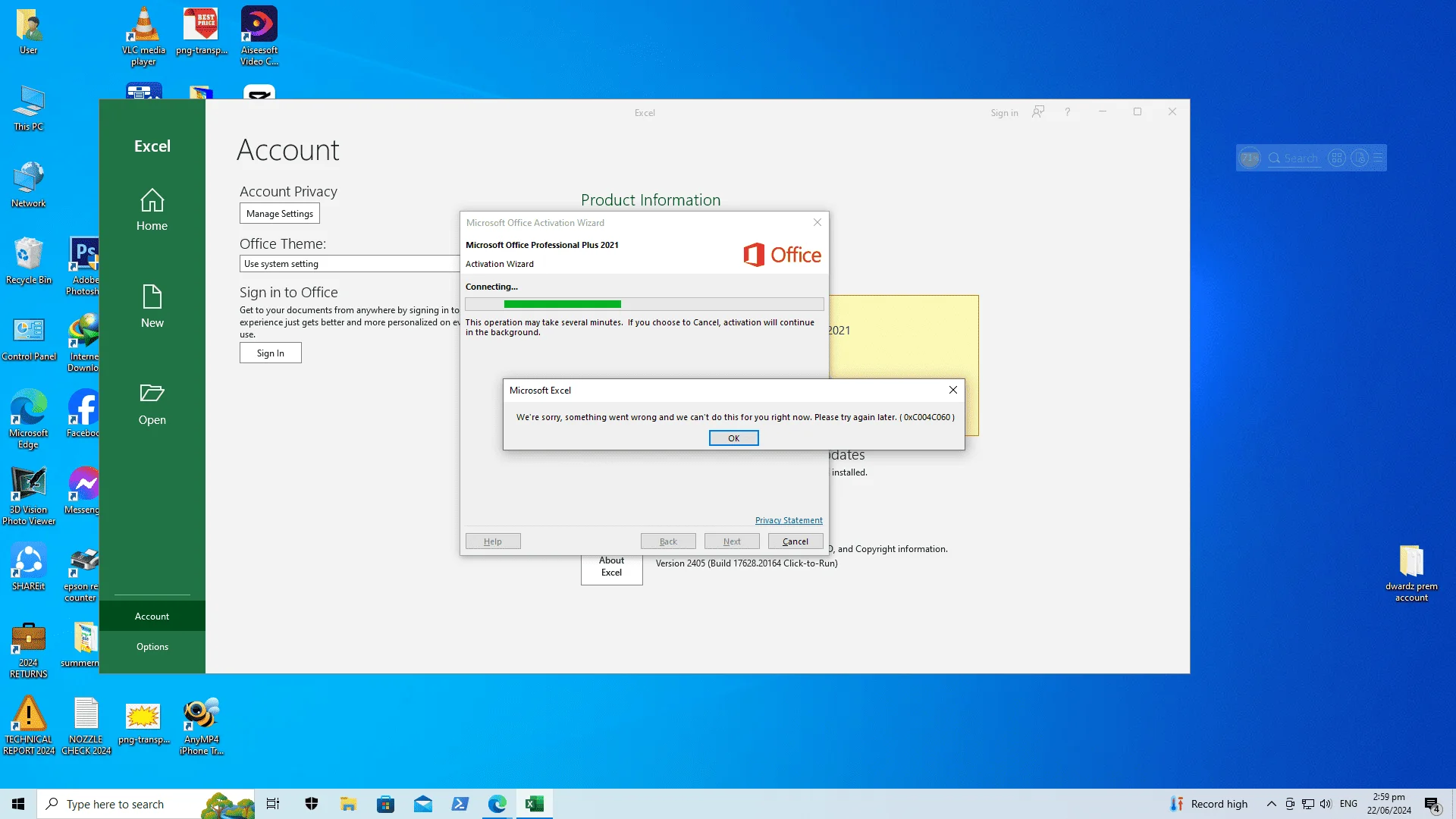This screenshot has height=819, width=1456.
Task: Close the Microsoft Excel error dialog
Action: point(953,390)
